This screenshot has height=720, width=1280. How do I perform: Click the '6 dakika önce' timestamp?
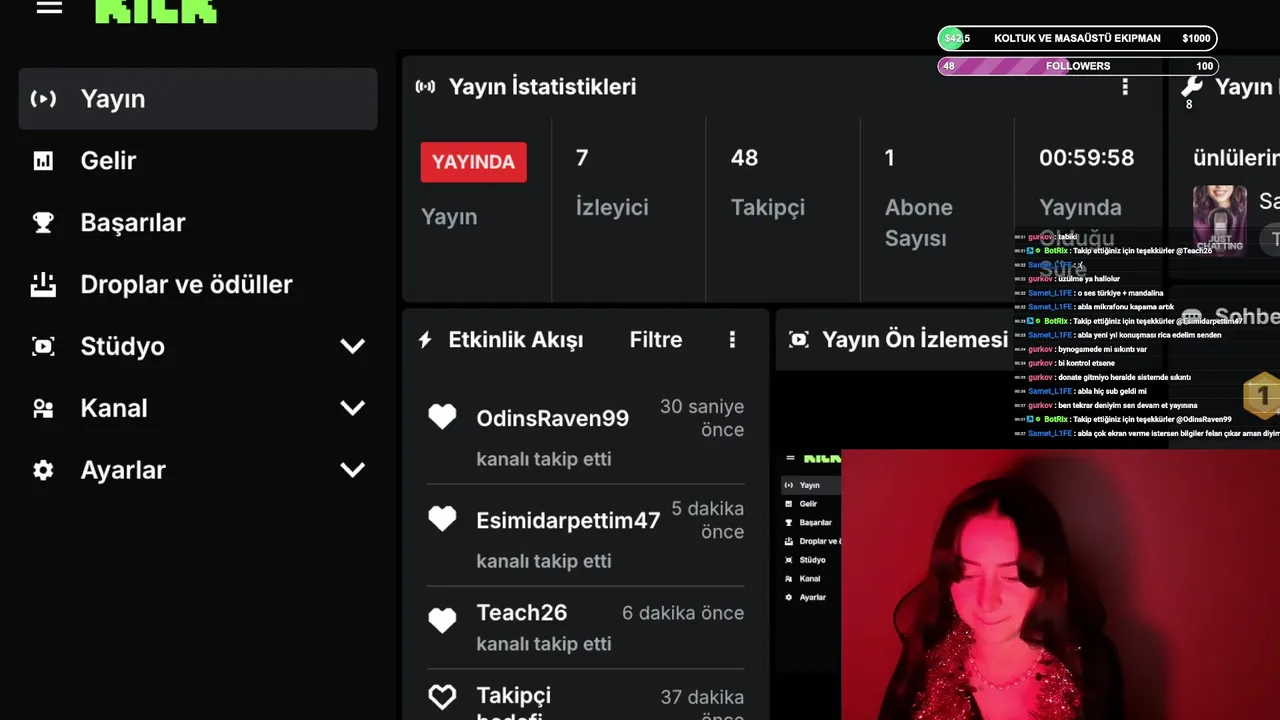[683, 613]
